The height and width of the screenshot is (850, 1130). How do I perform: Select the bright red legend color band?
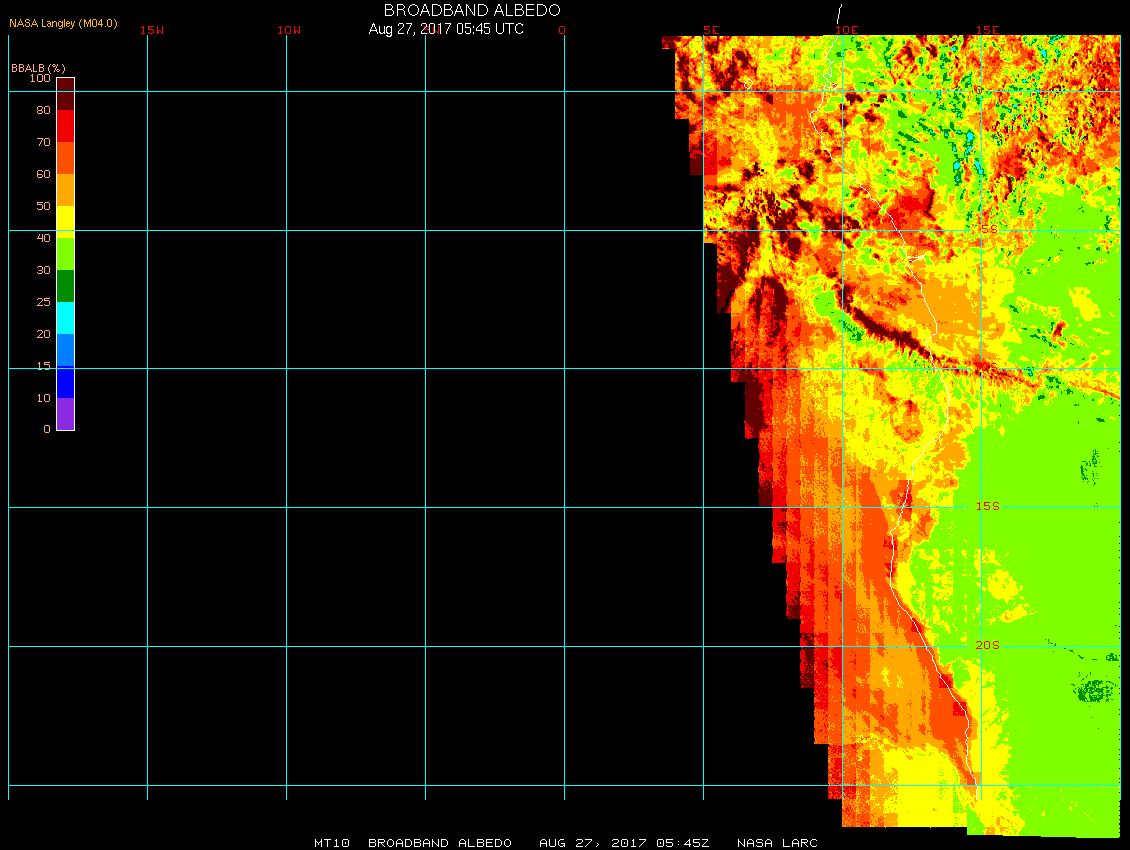point(65,126)
